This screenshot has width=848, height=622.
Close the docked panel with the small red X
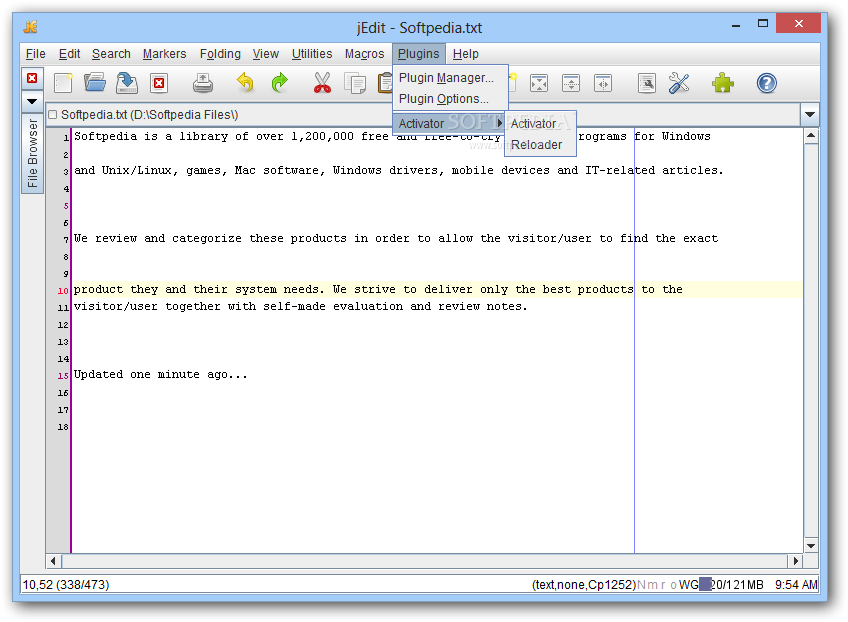(32, 78)
